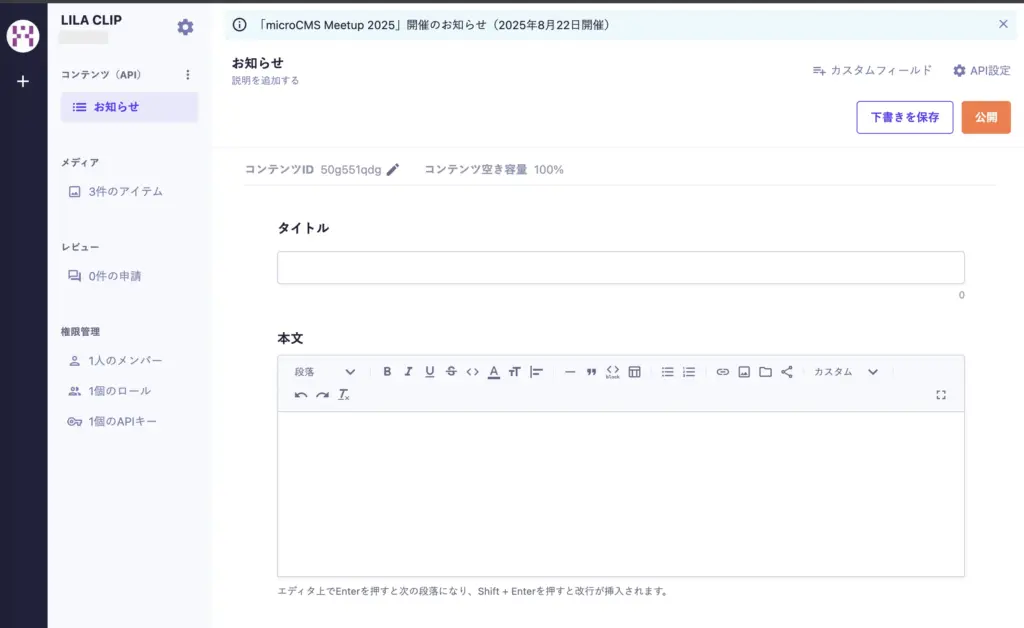
Task: Open the LILA CLIP service logo
Action: (x=23, y=35)
